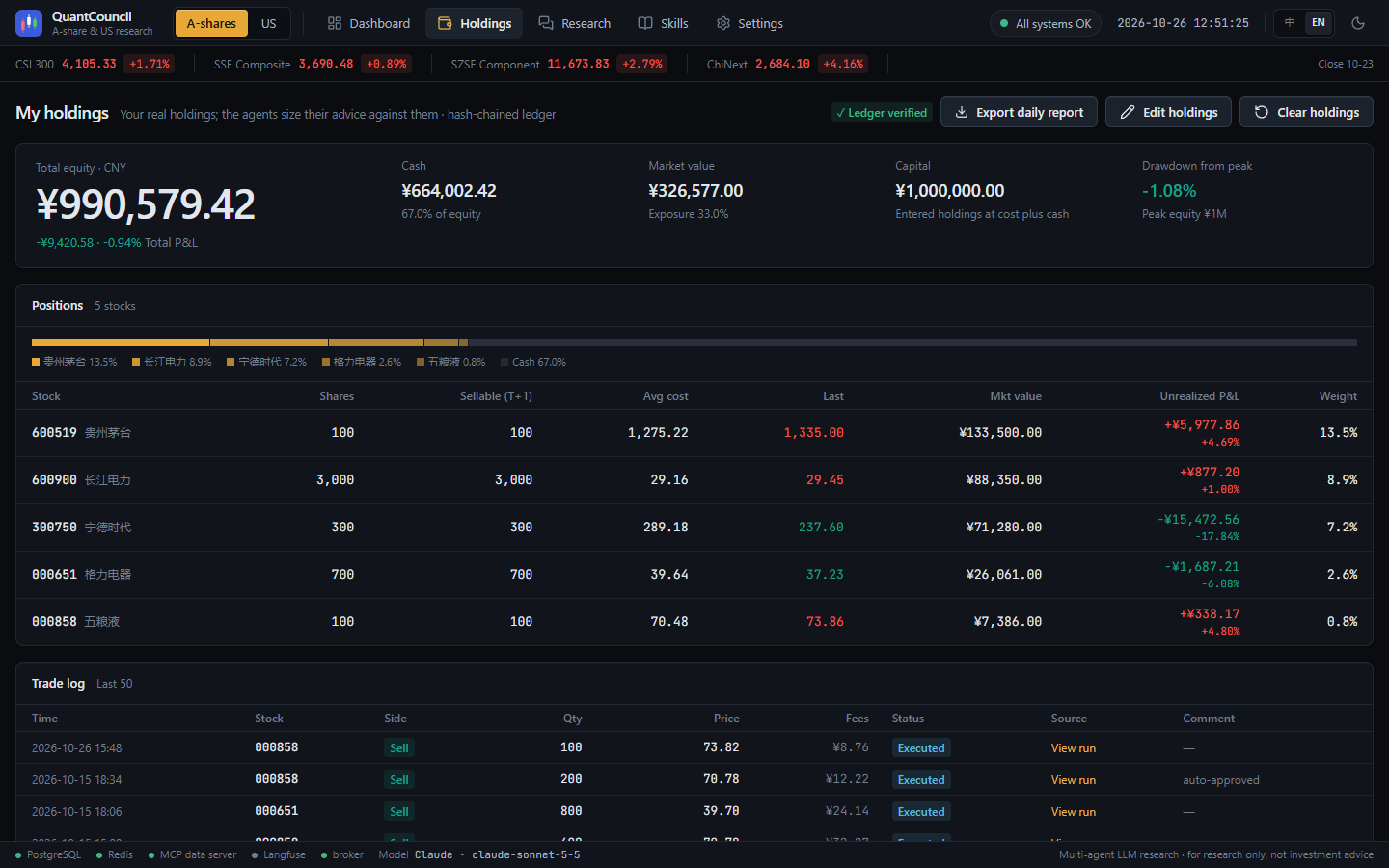Switch to US market
Image resolution: width=1389 pixels, height=868 pixels.
269,23
